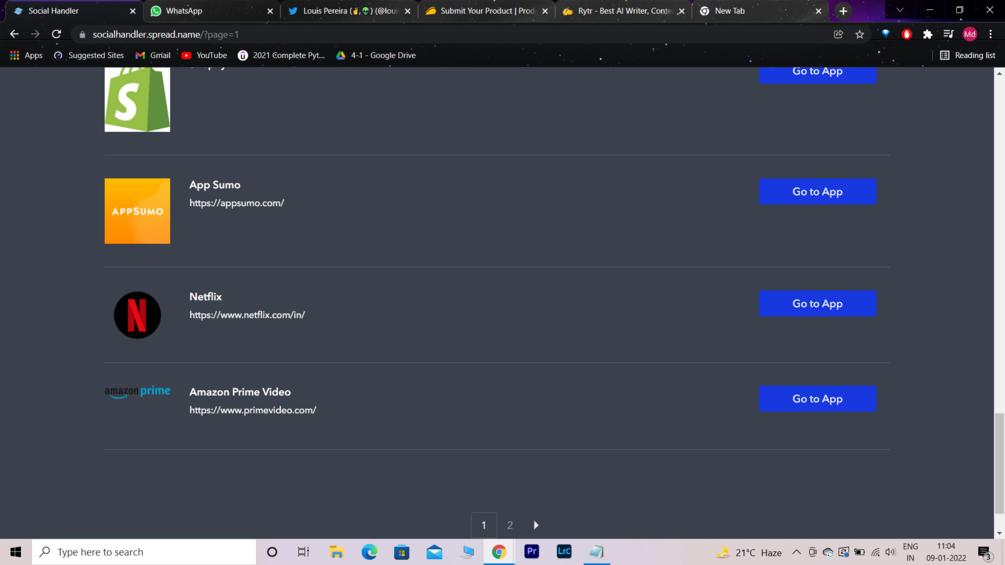Show hidden system tray icons
Image resolution: width=1005 pixels, height=565 pixels.
(x=796, y=552)
